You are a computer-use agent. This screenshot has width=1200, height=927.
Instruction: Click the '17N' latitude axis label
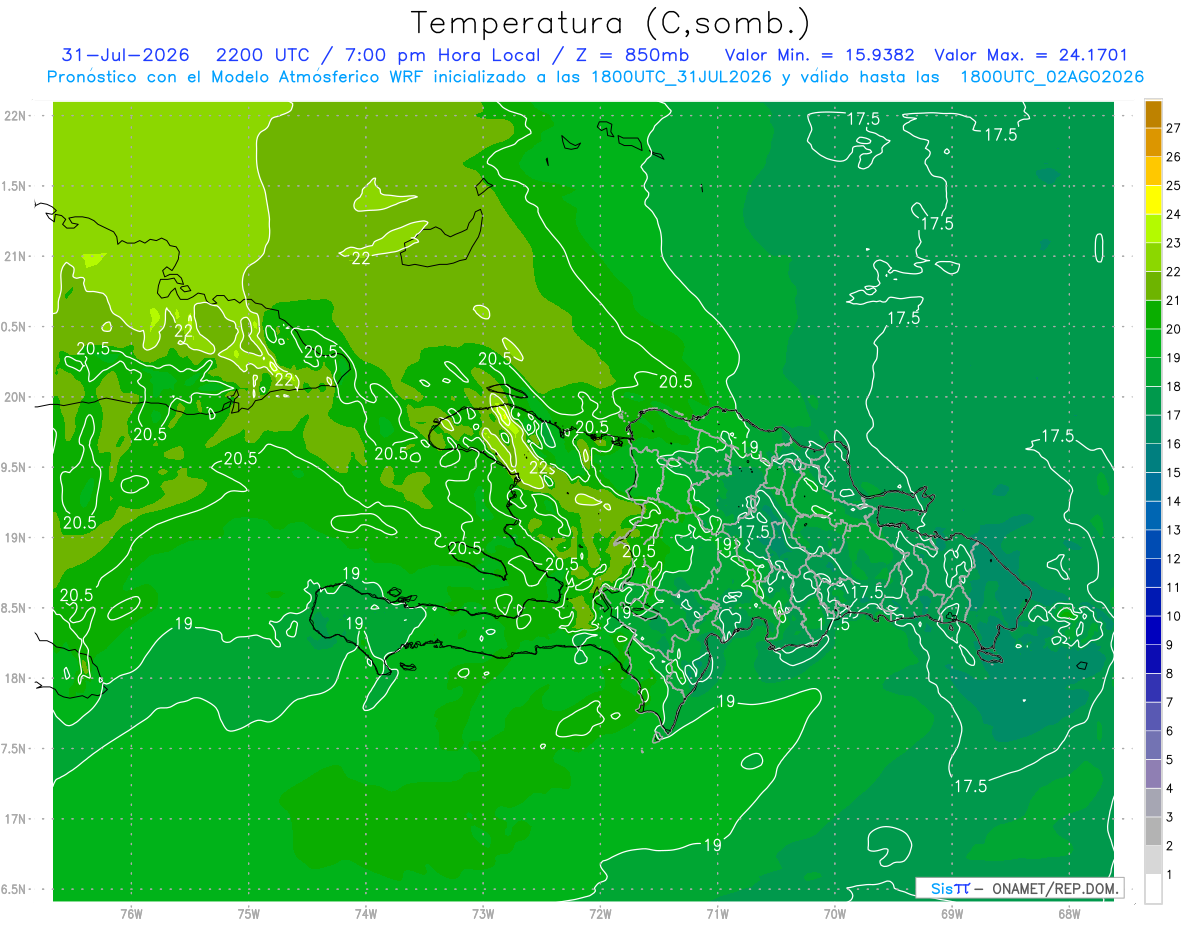(15, 819)
